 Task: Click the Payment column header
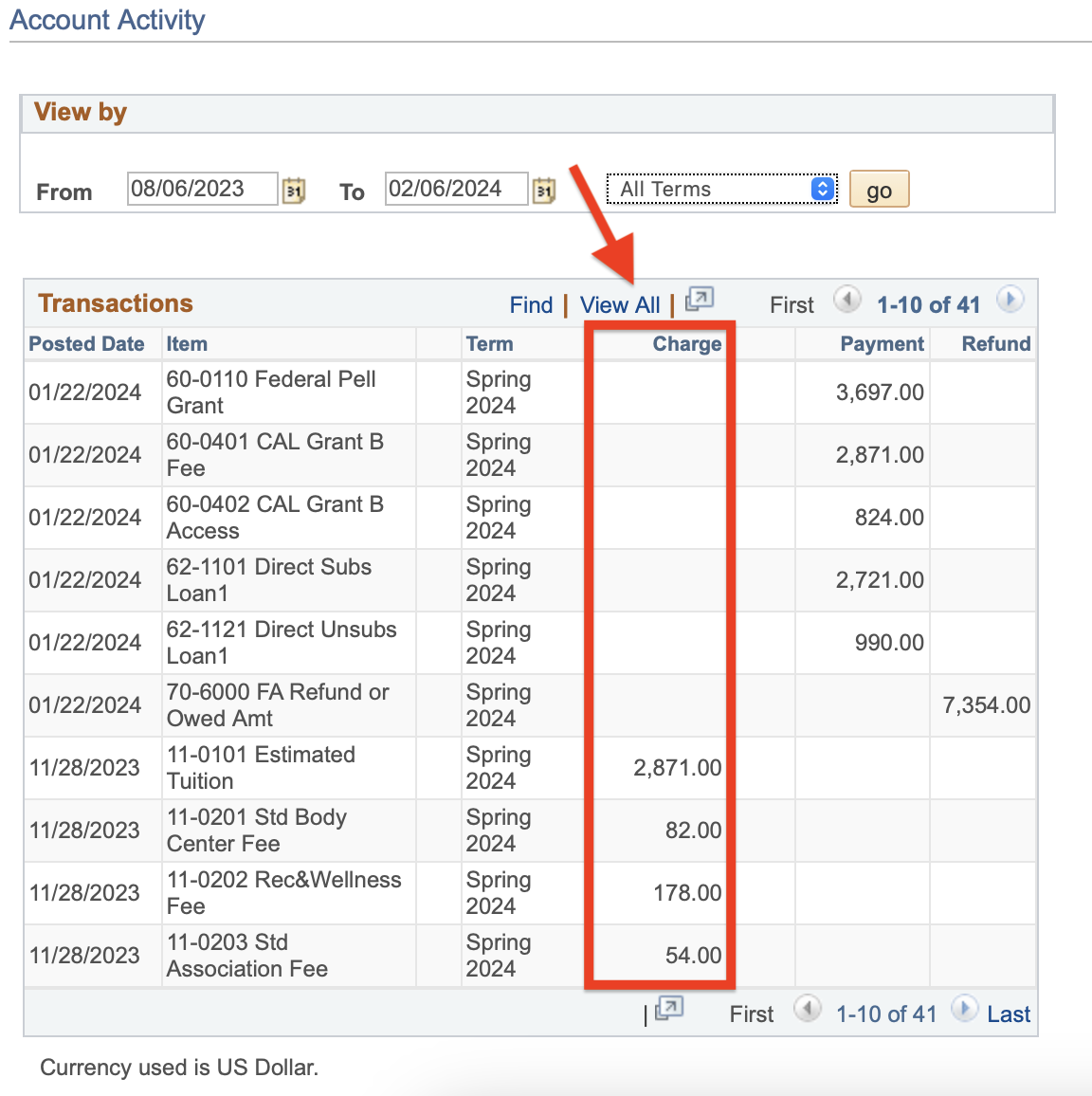click(882, 343)
